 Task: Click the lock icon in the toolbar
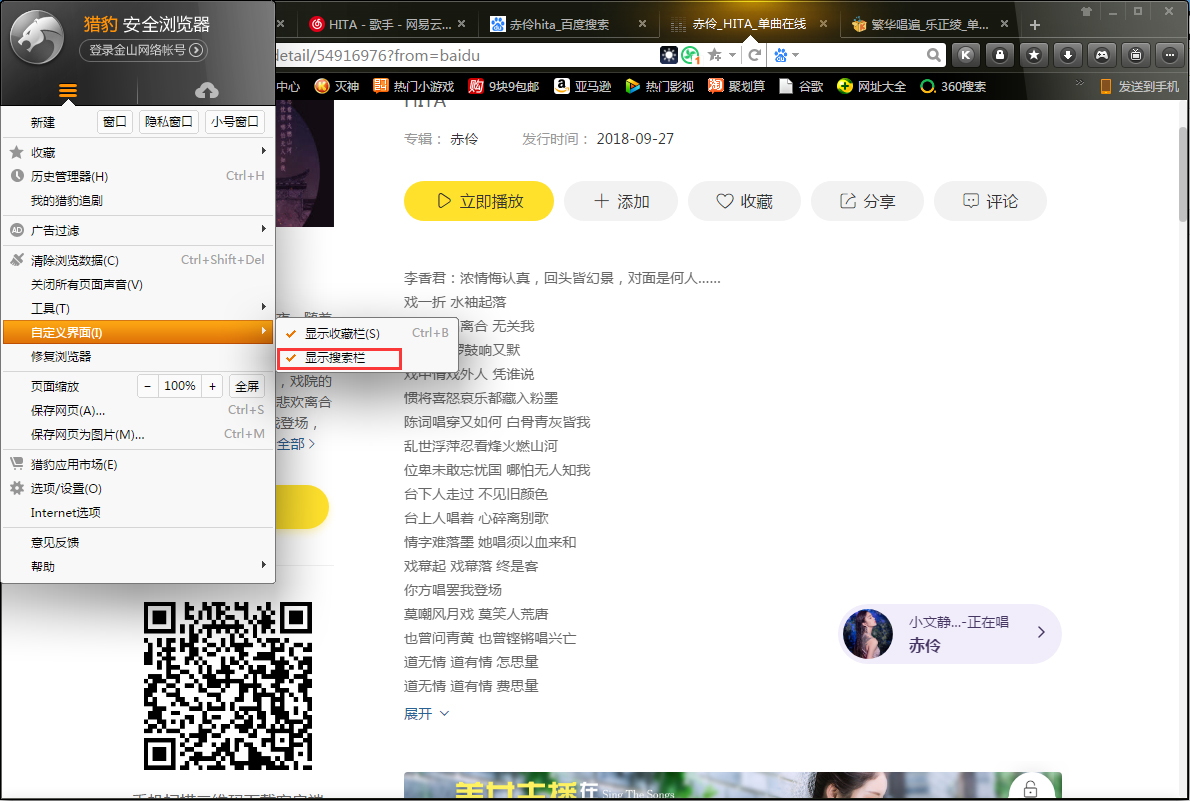(x=1000, y=54)
